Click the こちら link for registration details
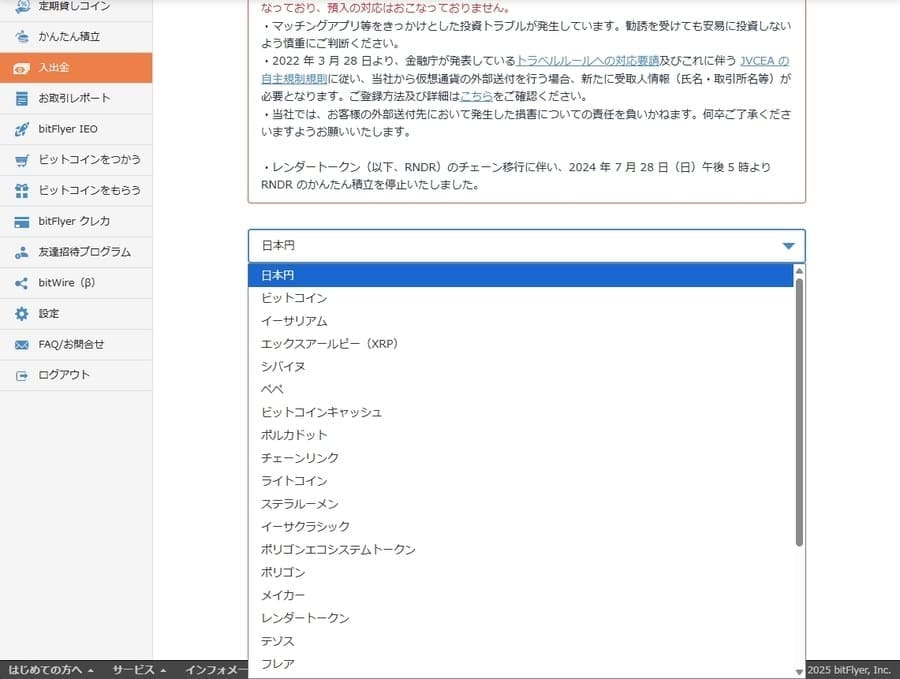Viewport: 900px width, 679px height. click(476, 96)
